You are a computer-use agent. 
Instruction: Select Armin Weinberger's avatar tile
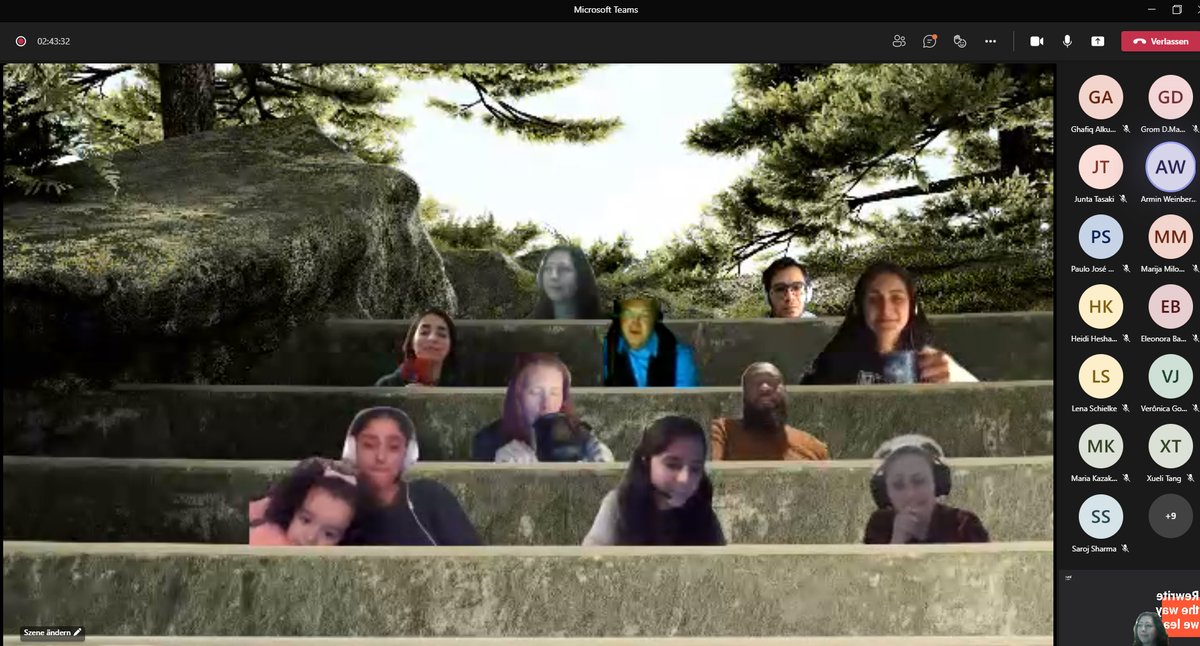coord(1169,167)
